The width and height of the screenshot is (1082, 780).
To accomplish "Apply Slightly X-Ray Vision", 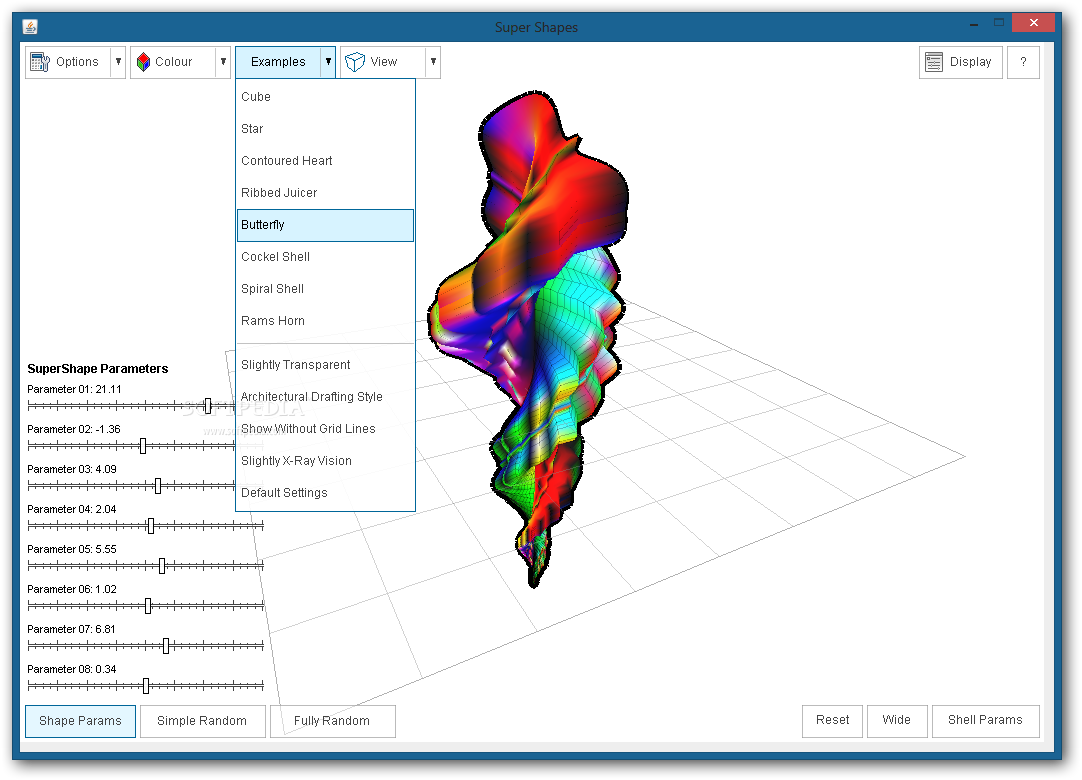I will coord(325,460).
